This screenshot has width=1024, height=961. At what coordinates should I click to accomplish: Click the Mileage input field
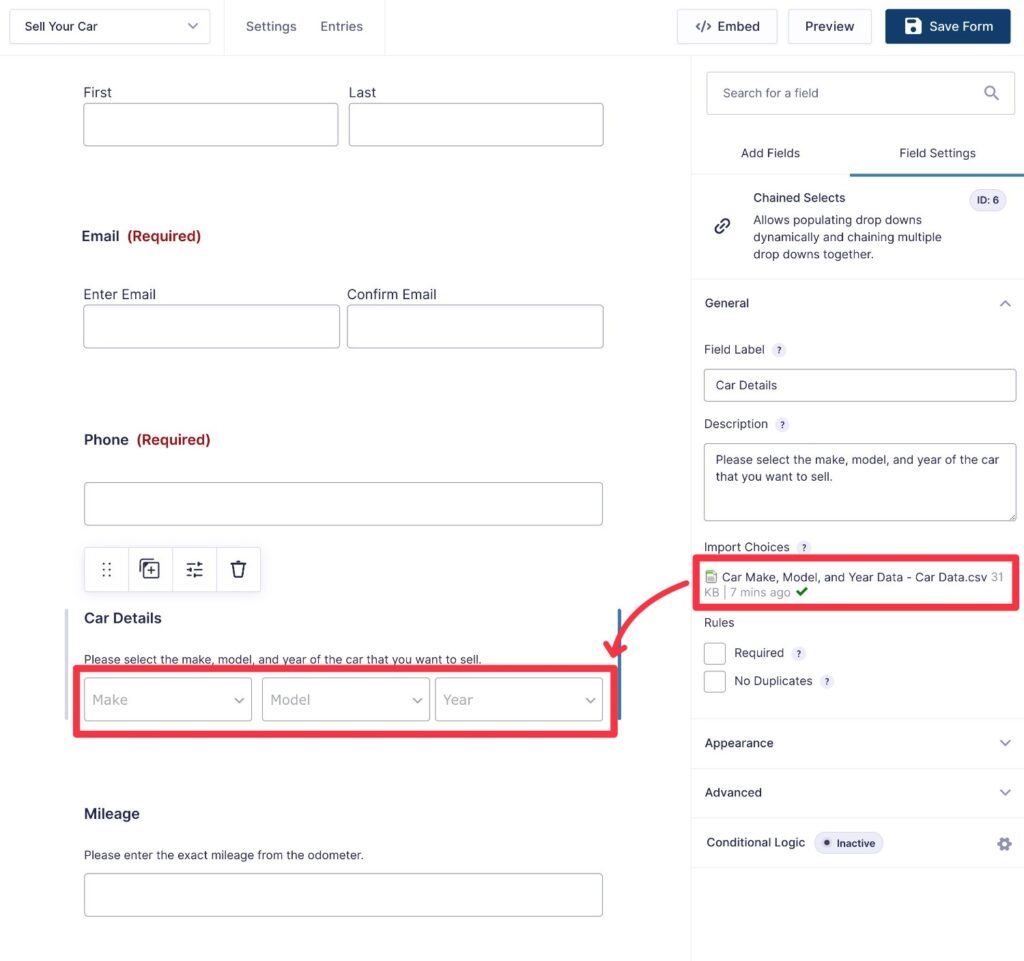point(343,895)
